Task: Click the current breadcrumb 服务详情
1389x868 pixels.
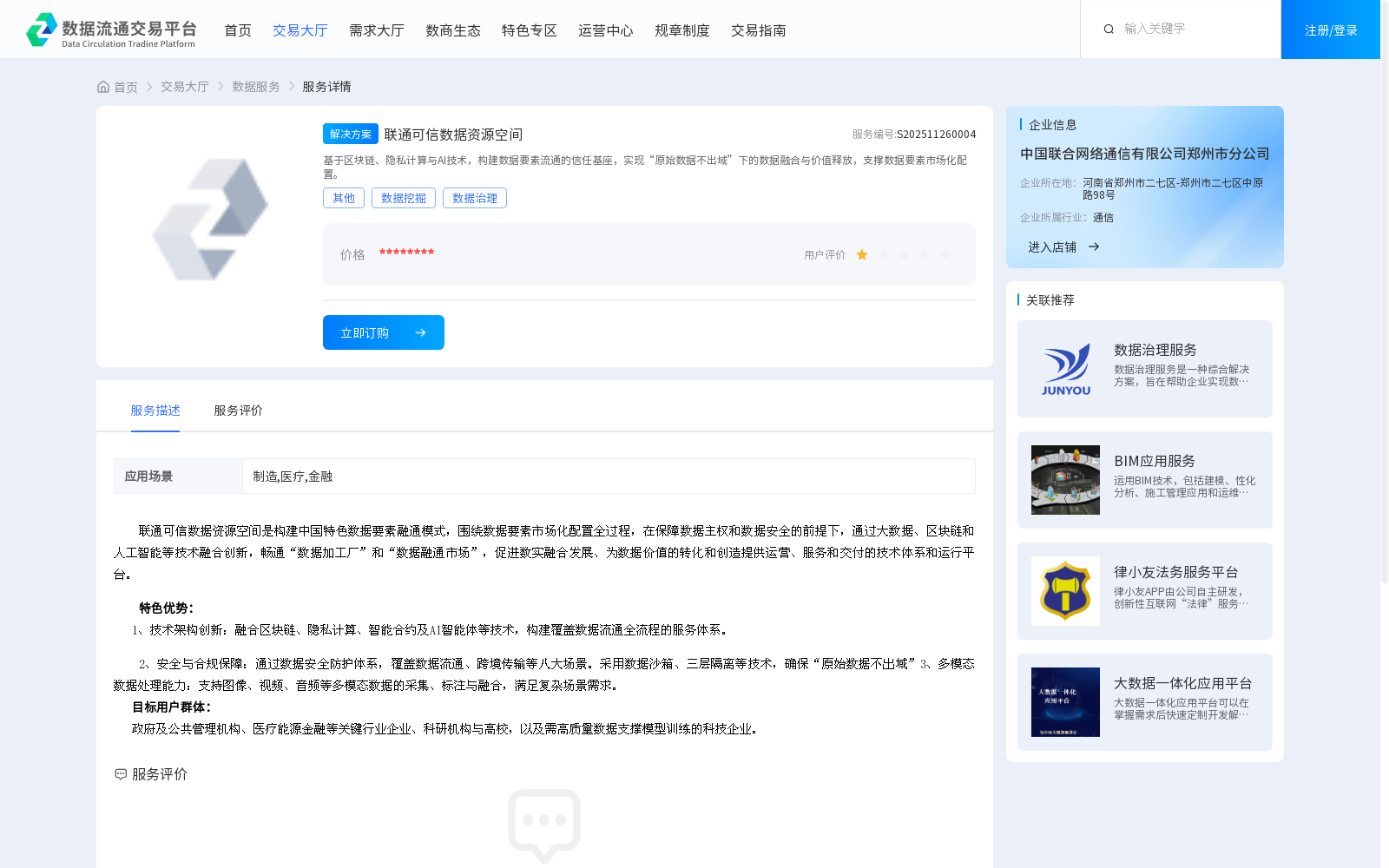Action: point(326,87)
